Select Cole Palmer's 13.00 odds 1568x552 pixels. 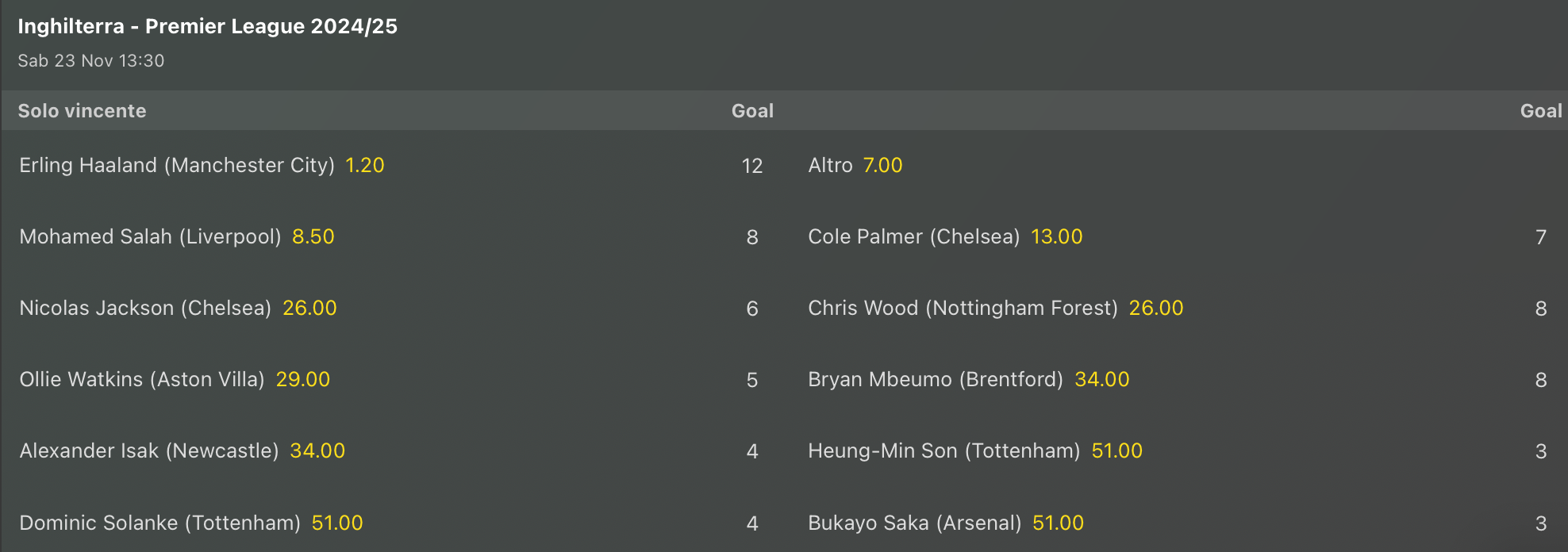tap(1056, 236)
